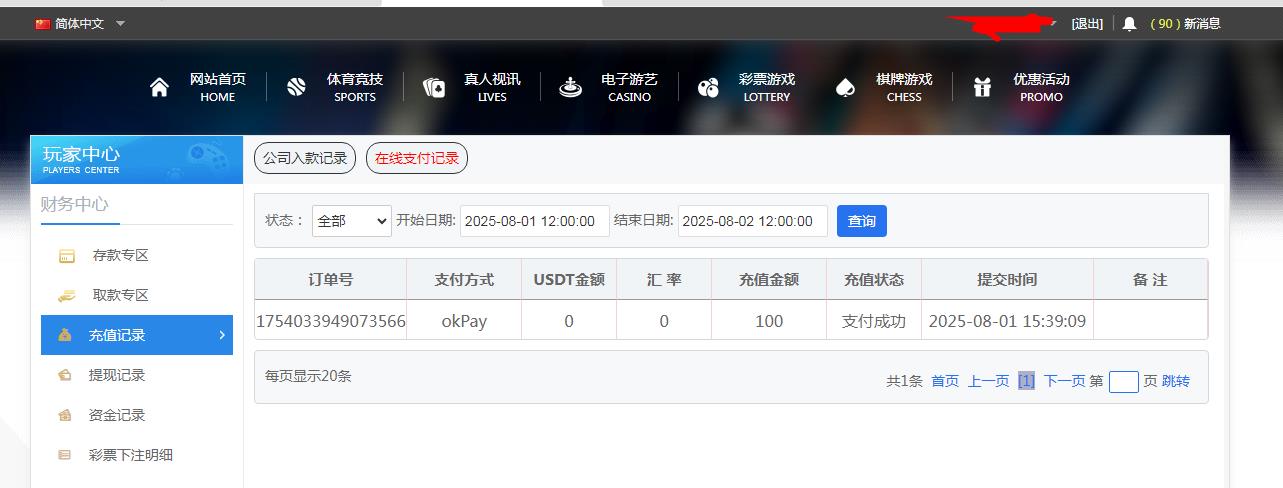The image size is (1283, 488).
Task: Click the 充值状态 column header
Action: pyautogui.click(x=874, y=279)
